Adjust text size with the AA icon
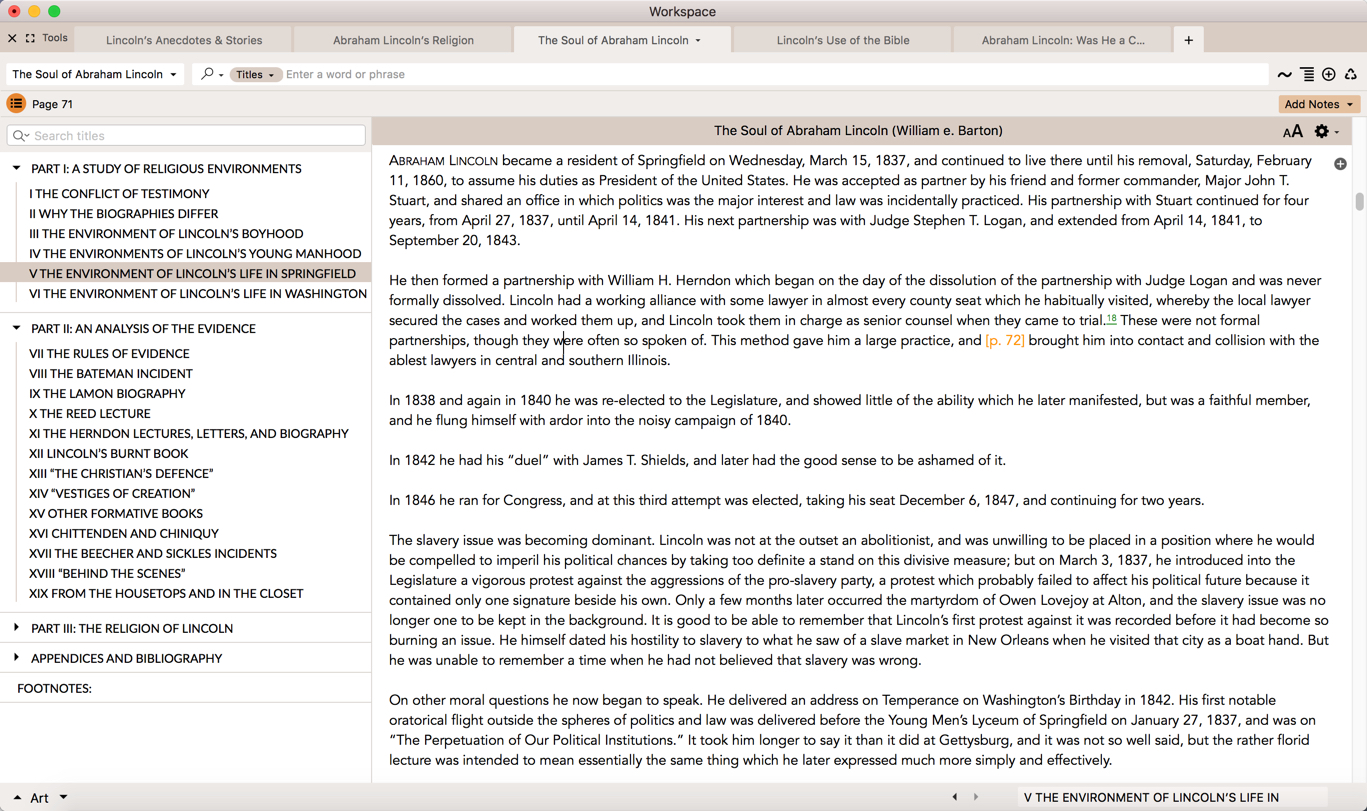1367x811 pixels. pos(1292,131)
